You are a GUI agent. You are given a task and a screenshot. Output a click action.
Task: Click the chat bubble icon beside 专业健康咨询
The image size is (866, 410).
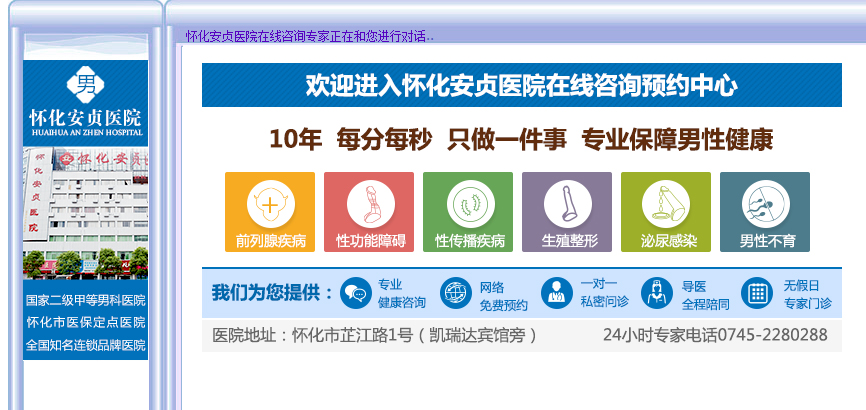[356, 293]
